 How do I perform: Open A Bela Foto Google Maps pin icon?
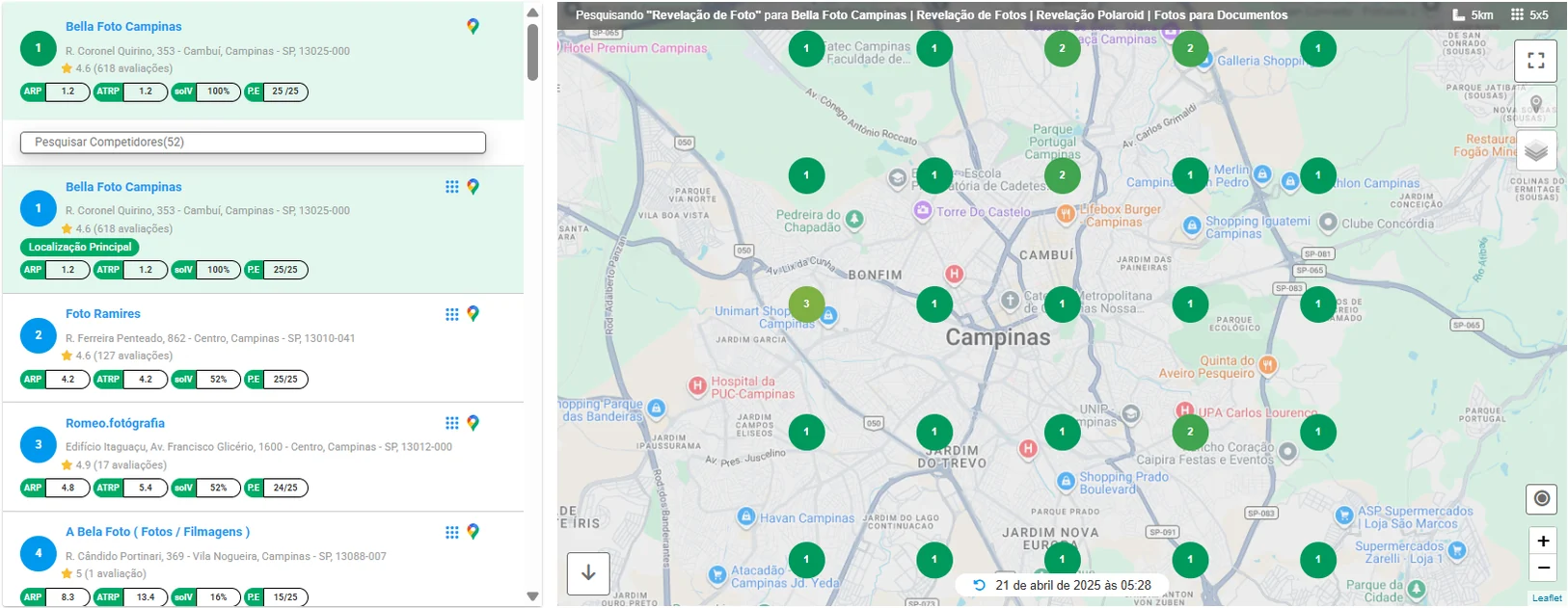(x=473, y=532)
